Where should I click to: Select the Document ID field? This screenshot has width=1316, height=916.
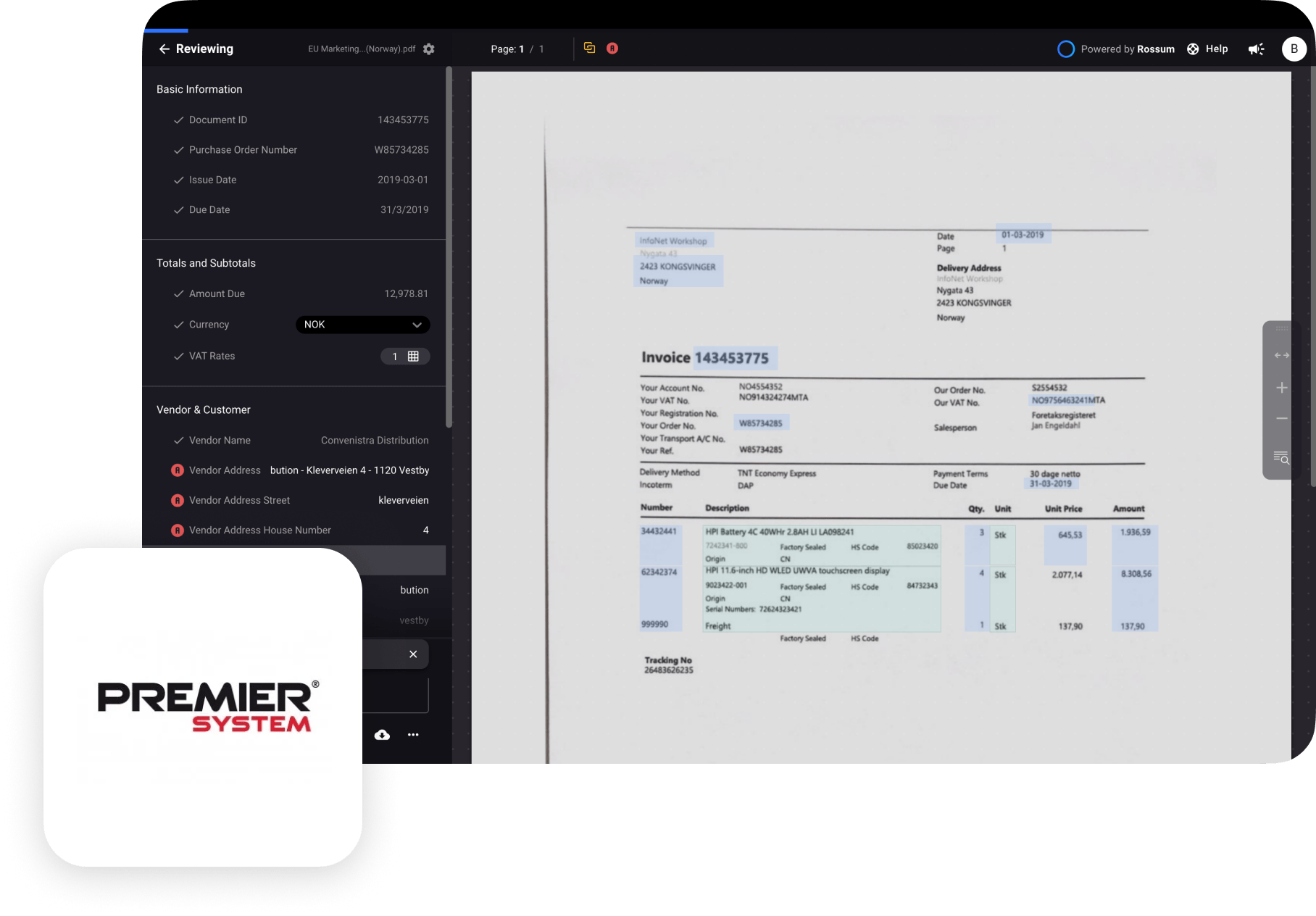point(293,120)
